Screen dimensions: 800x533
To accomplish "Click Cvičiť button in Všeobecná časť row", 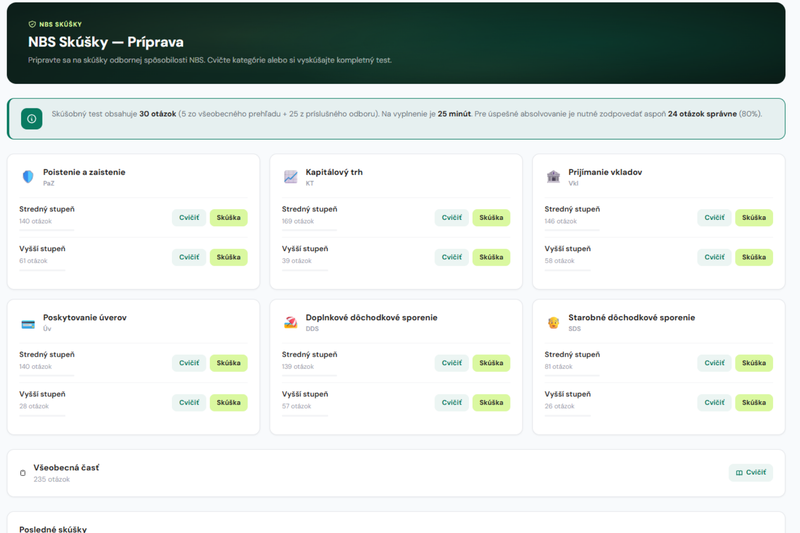I will (x=751, y=472).
